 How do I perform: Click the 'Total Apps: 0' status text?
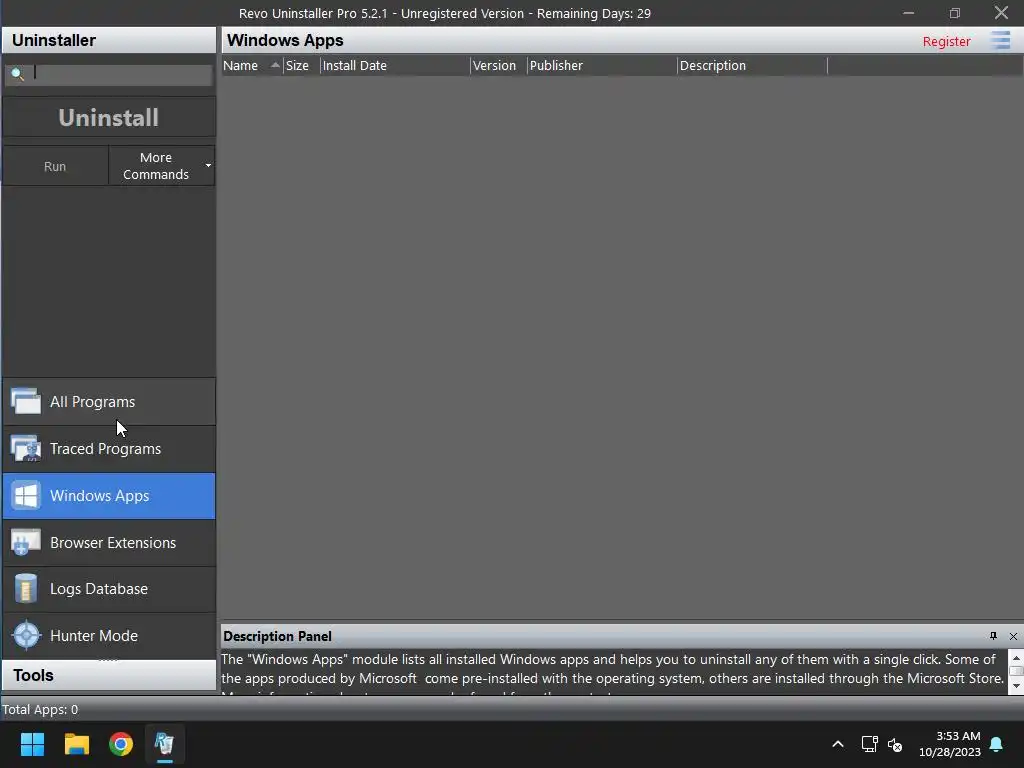pos(40,709)
